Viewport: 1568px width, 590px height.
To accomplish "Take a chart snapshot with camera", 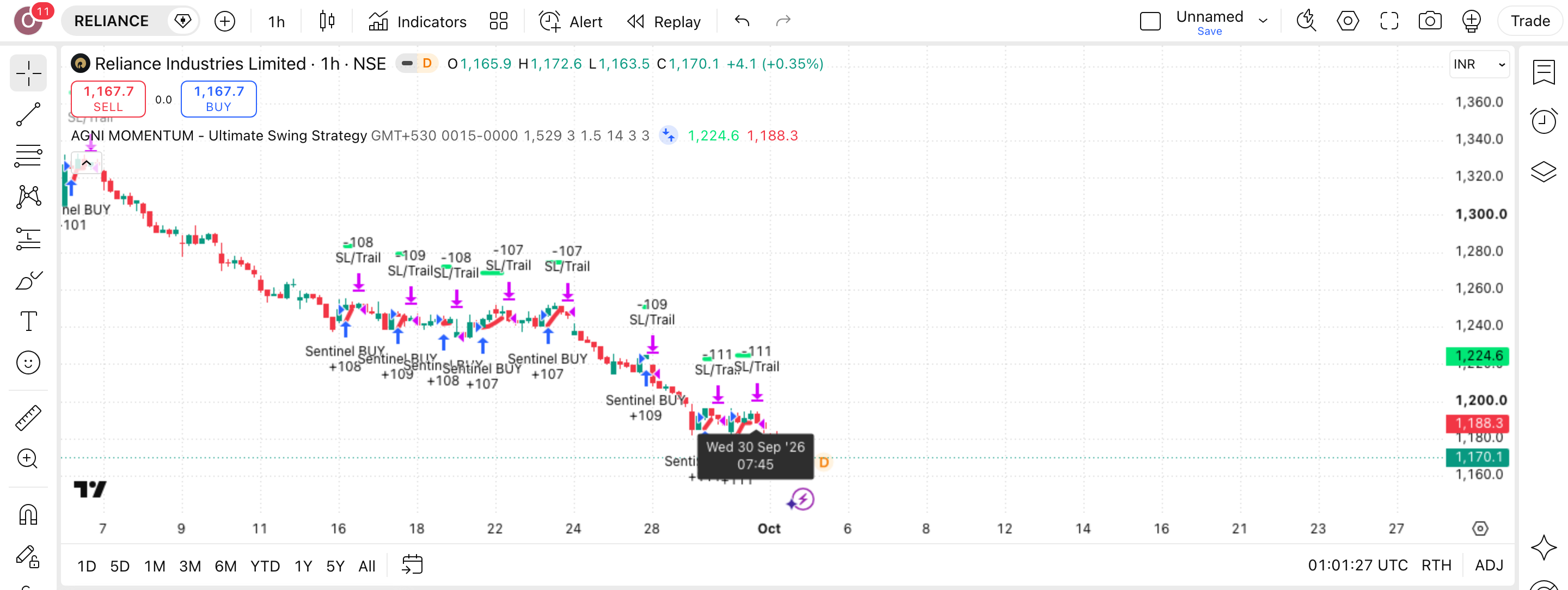I will pos(1430,21).
